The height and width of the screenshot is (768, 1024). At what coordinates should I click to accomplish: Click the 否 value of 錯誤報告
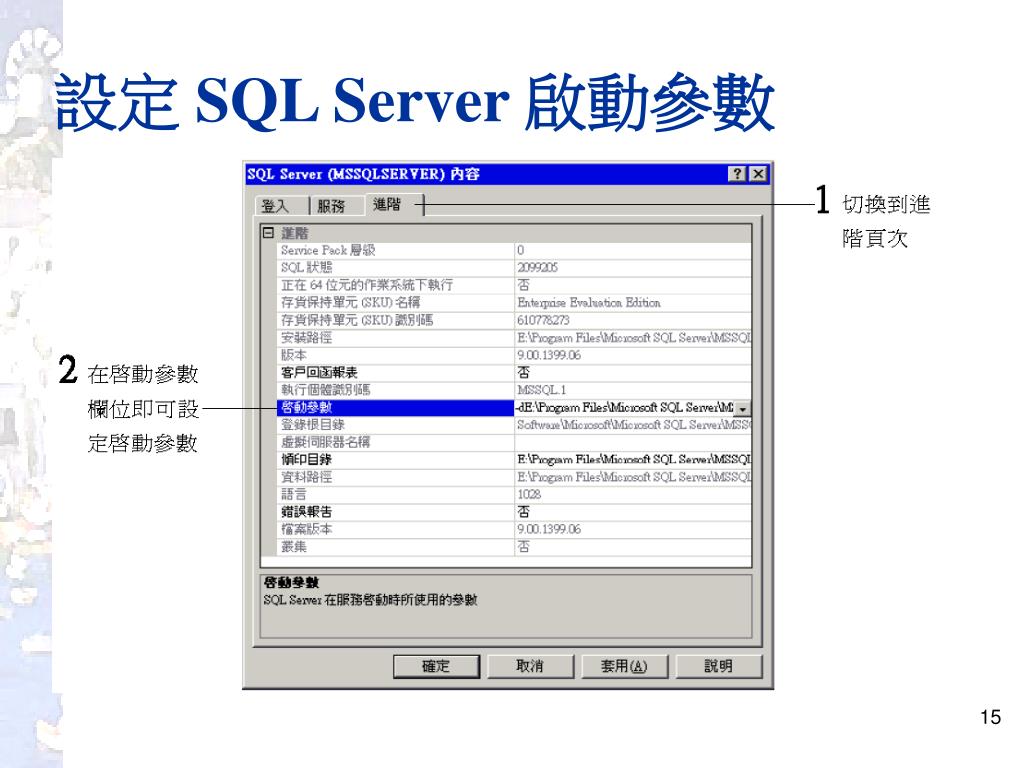tap(524, 512)
